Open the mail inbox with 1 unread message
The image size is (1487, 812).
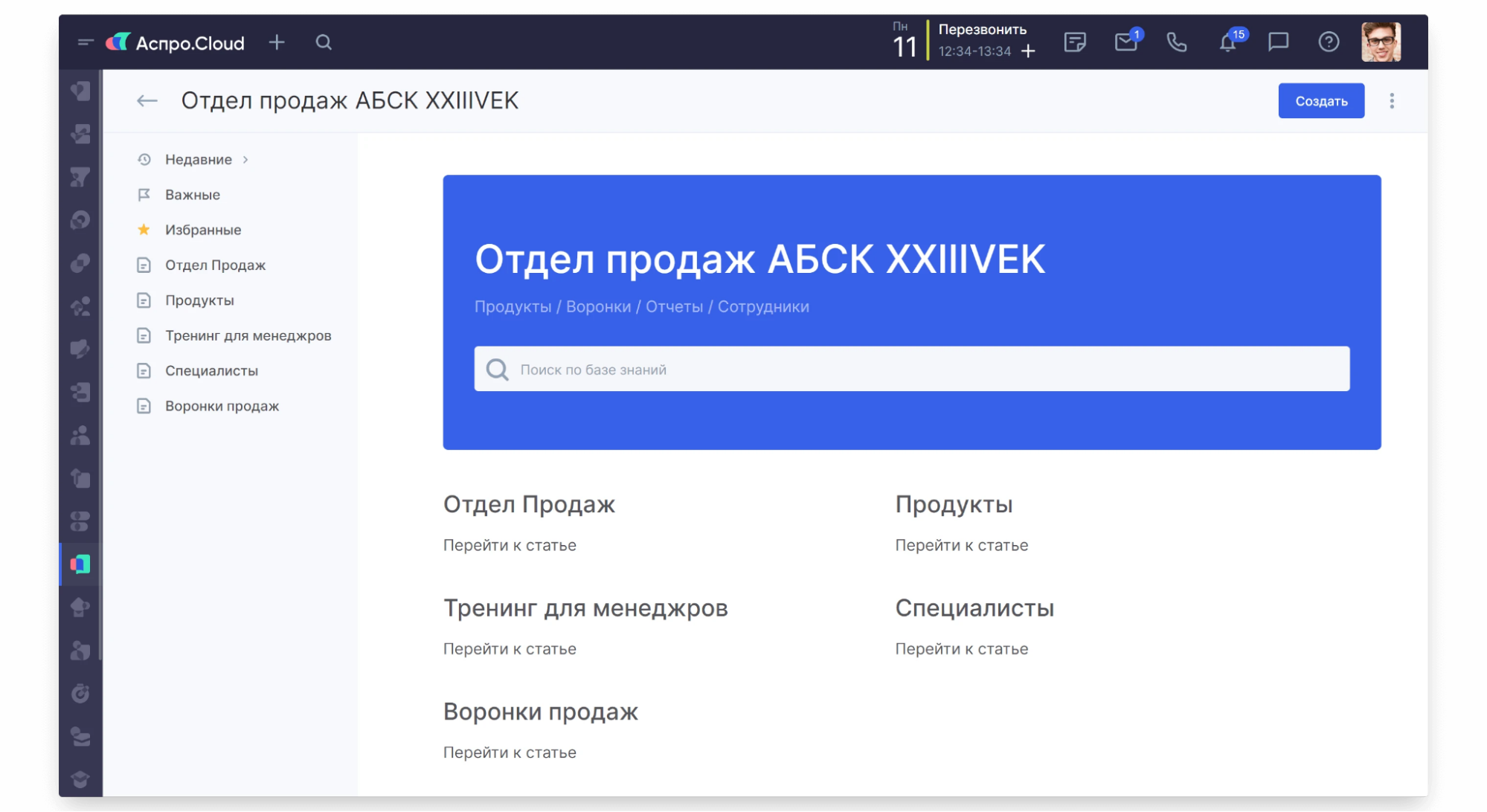(1125, 42)
